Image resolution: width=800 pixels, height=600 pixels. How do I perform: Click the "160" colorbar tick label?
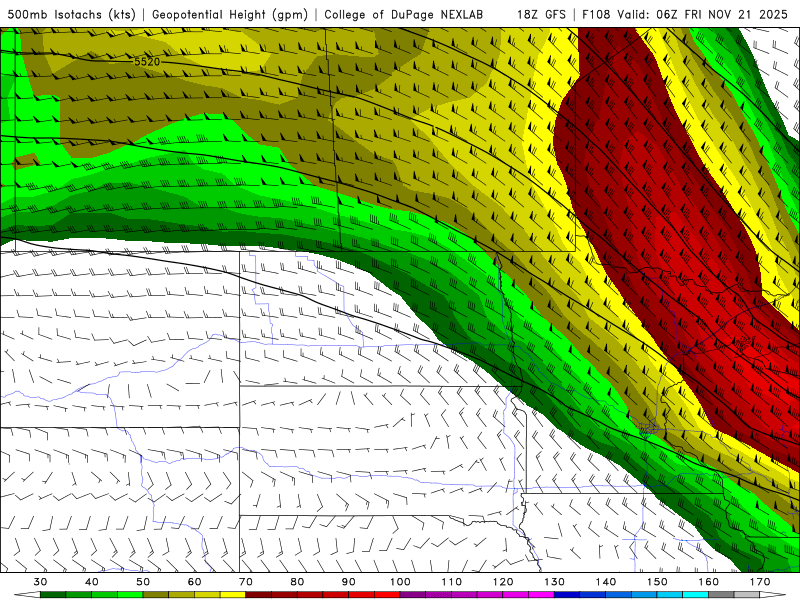[x=709, y=582]
